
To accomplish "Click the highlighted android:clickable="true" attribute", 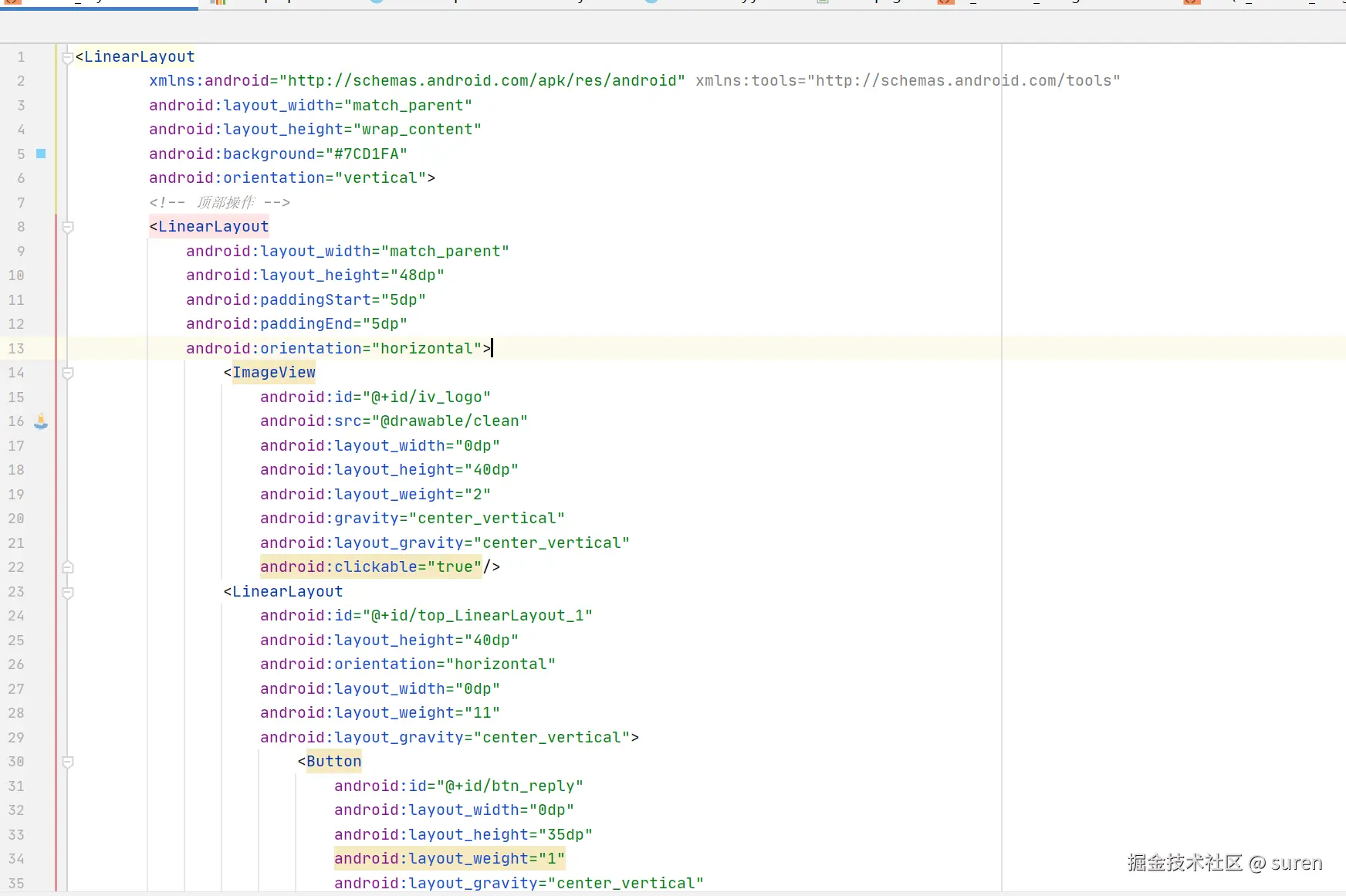I will coord(371,567).
